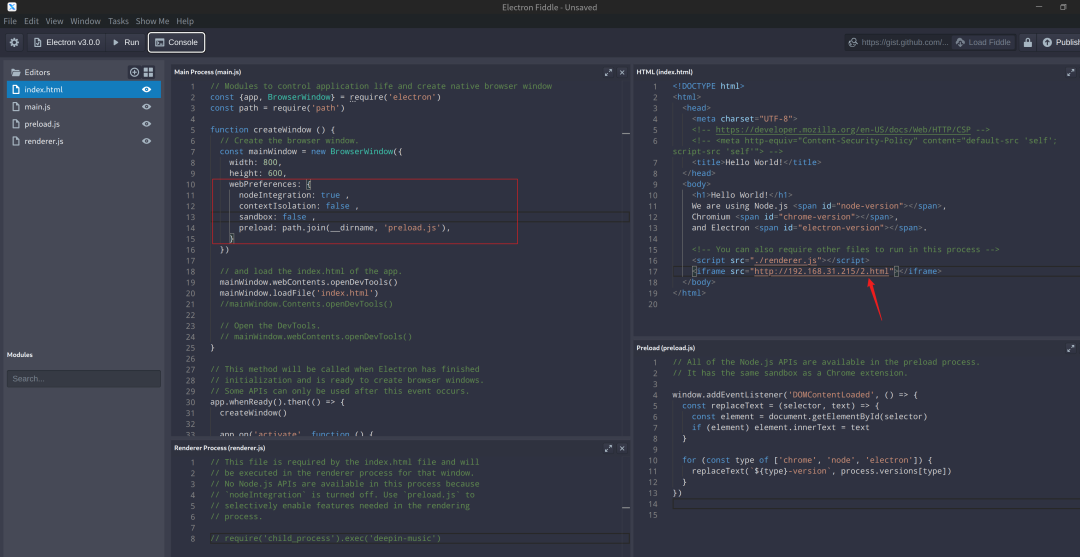Click the Load Fiddle button
The width and height of the screenshot is (1080, 557).
point(983,42)
